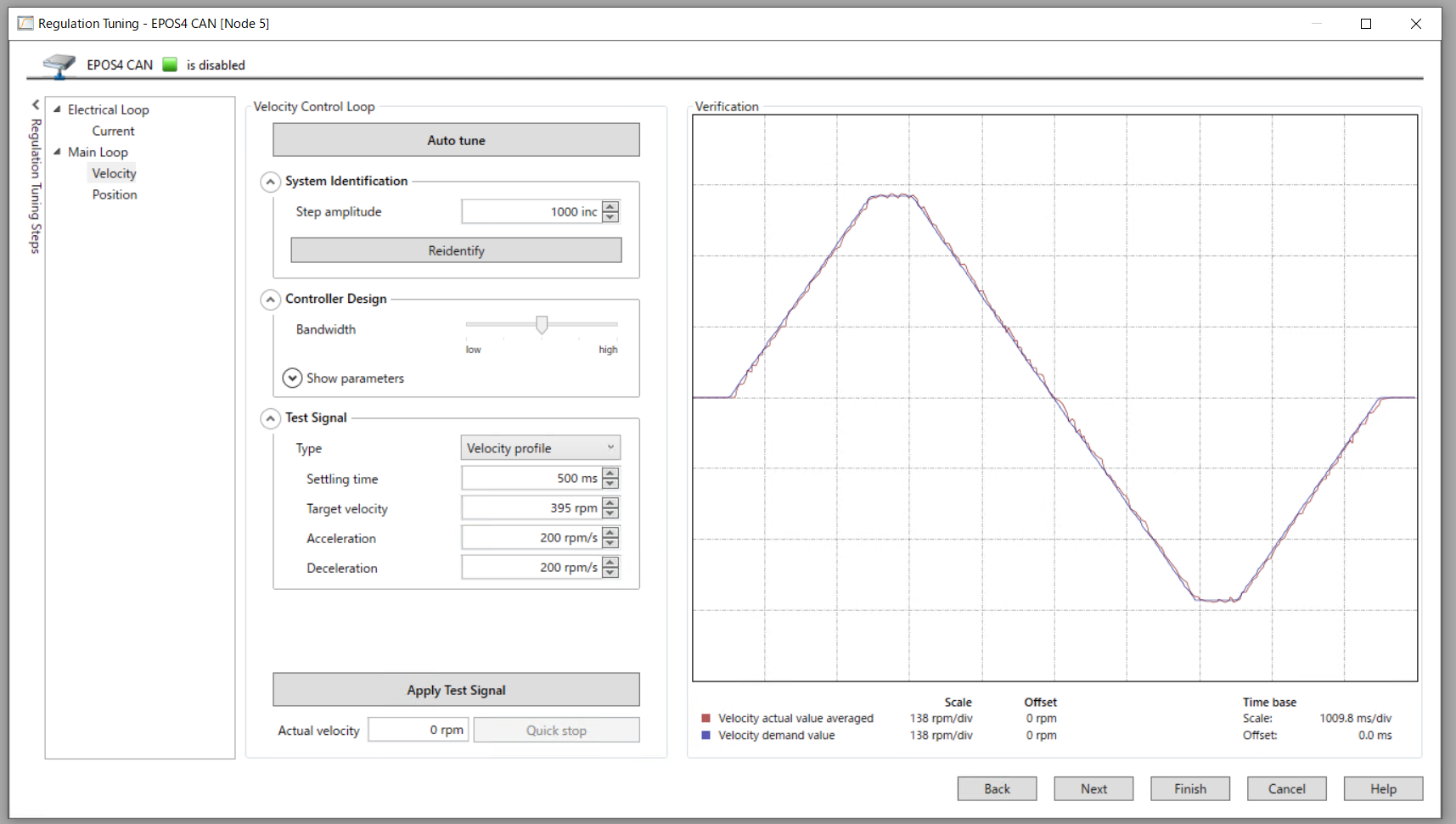
Task: Click the Quick stop button
Action: [x=556, y=730]
